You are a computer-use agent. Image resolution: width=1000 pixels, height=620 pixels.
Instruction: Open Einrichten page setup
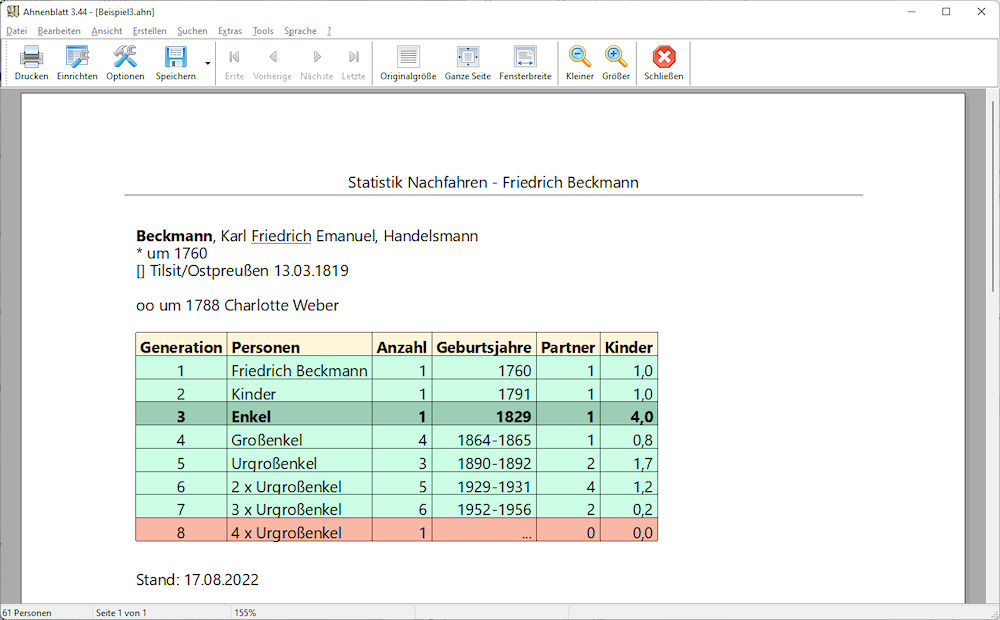click(x=77, y=57)
